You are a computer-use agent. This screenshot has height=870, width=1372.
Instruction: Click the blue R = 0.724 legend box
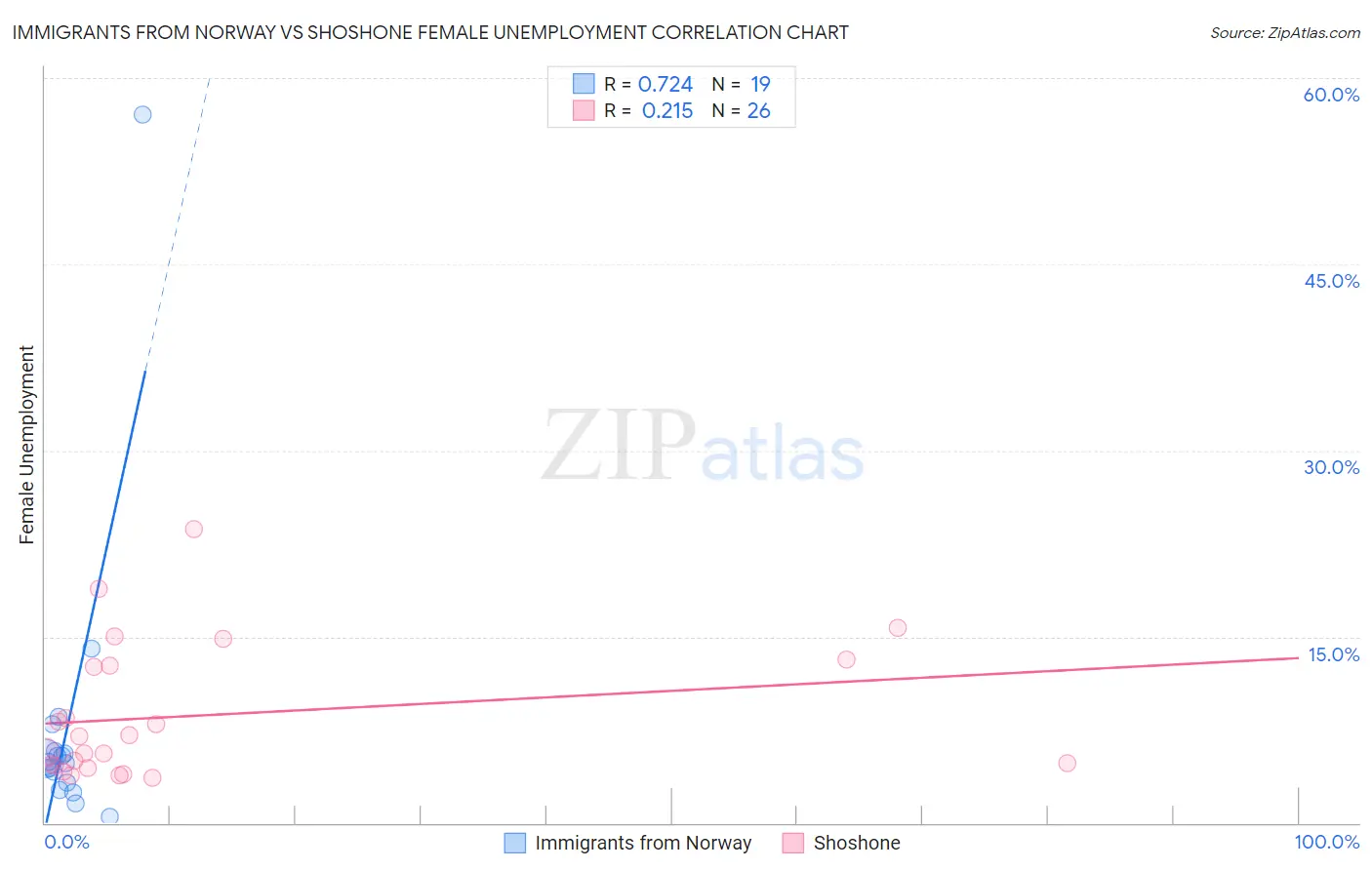pyautogui.click(x=584, y=84)
